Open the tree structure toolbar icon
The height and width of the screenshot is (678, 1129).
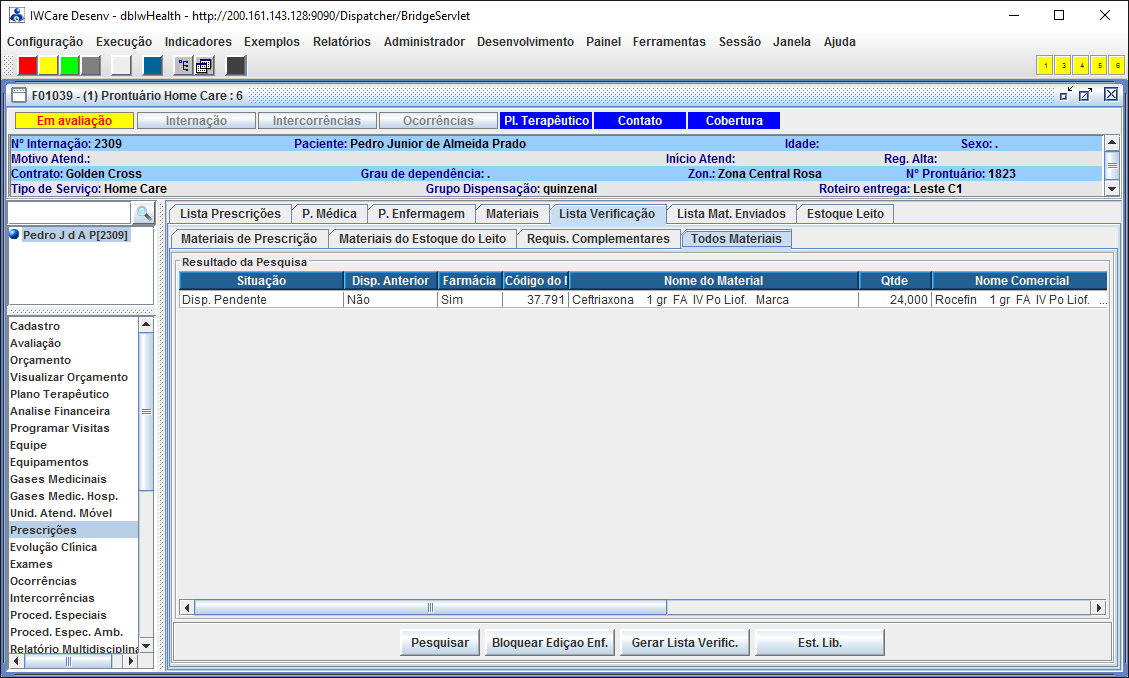point(184,65)
